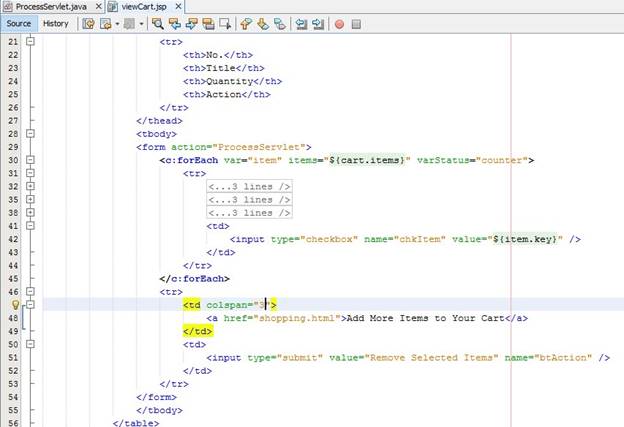This screenshot has width=624, height=427.
Task: Click the '<th>Quantity</th>' line
Action: pyautogui.click(x=232, y=81)
